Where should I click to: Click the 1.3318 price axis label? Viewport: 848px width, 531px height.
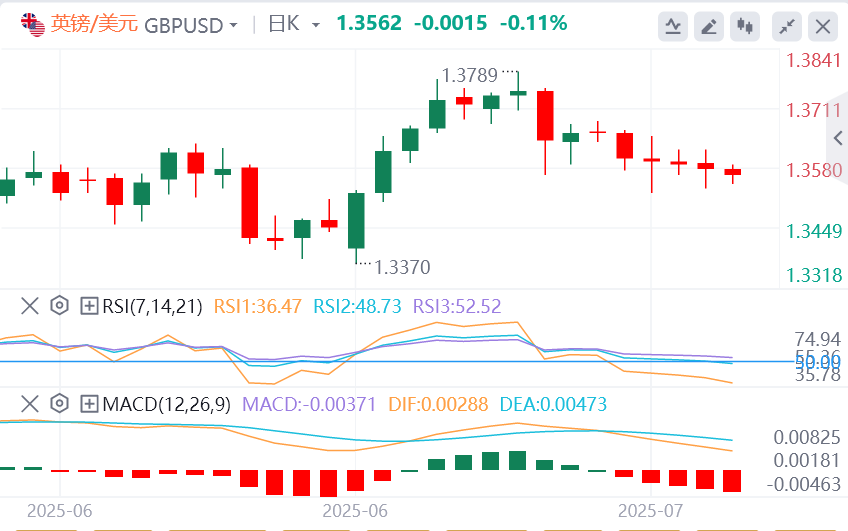coord(813,275)
